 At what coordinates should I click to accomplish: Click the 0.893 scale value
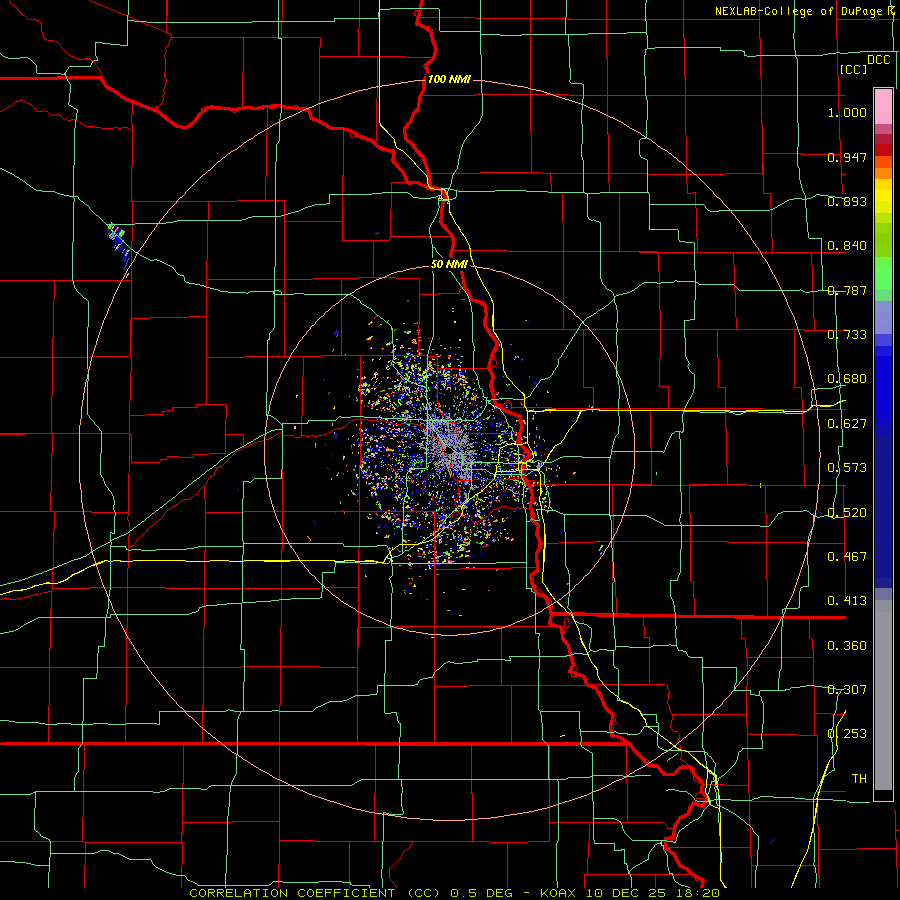[x=847, y=201]
